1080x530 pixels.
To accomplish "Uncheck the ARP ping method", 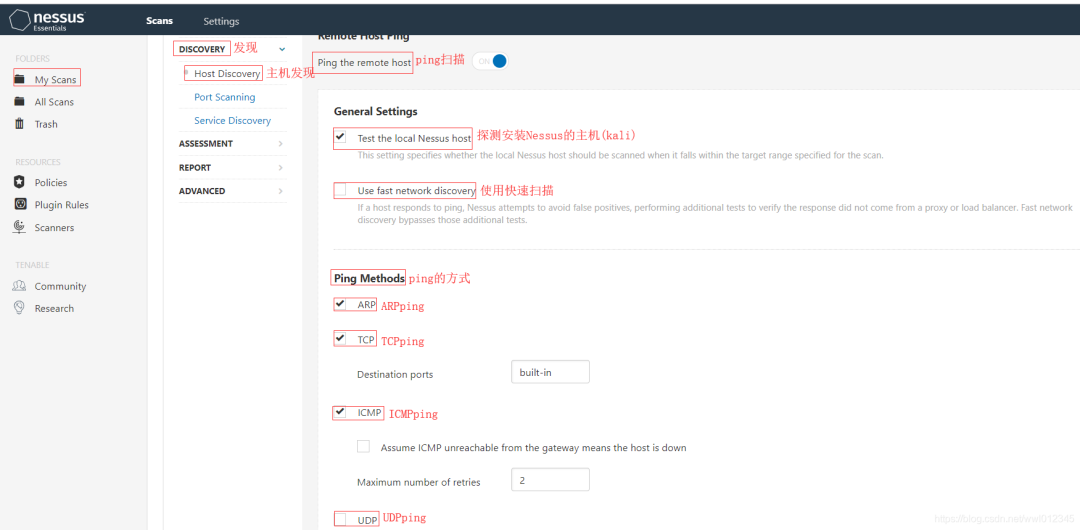I will point(340,303).
